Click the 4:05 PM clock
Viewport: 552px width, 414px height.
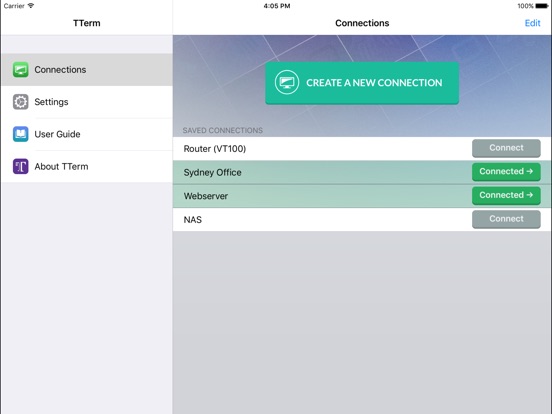click(x=277, y=6)
